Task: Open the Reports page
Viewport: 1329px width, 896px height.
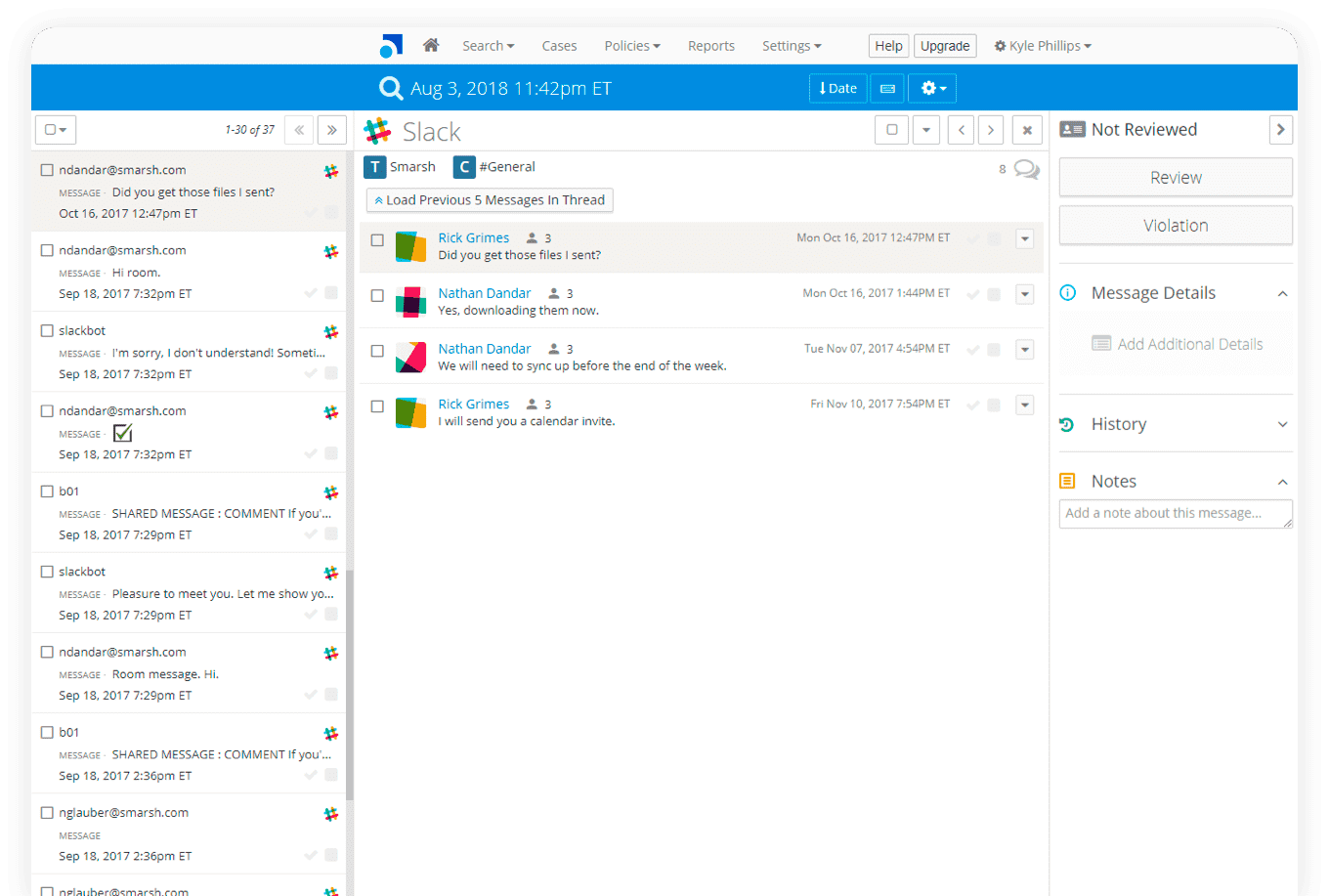Action: (710, 46)
